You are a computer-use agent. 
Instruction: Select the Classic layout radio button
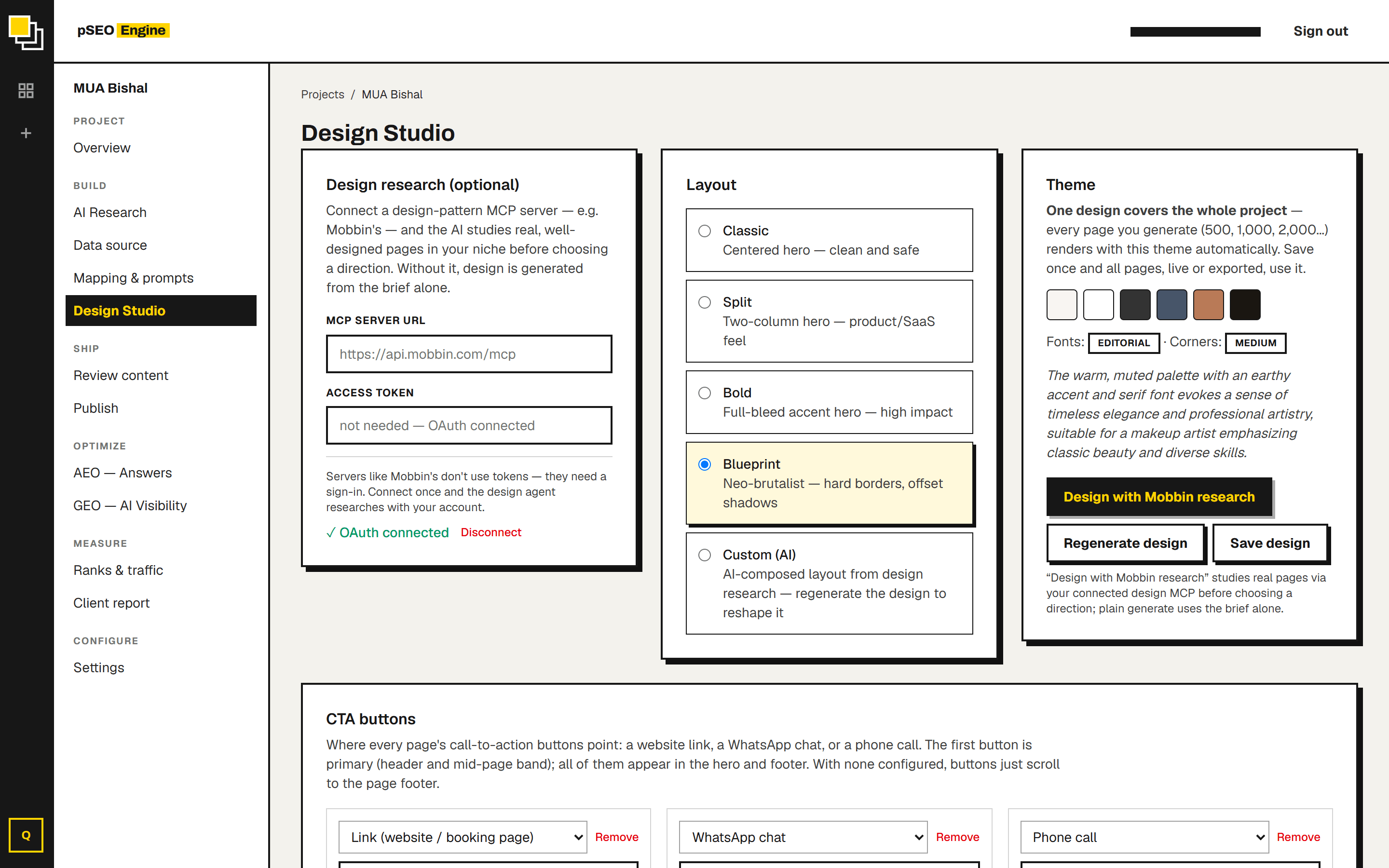click(704, 231)
